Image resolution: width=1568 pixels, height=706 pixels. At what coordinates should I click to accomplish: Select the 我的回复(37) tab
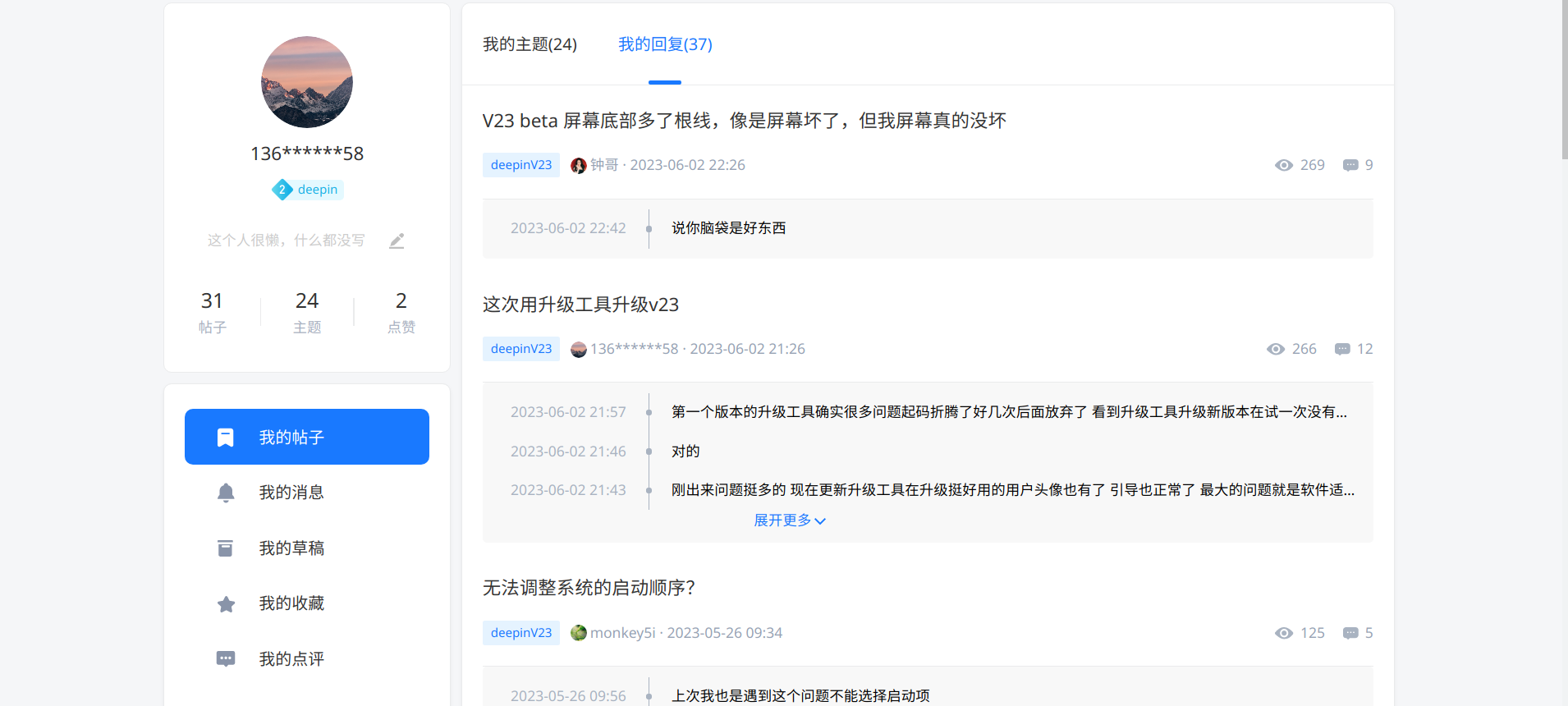coord(665,44)
